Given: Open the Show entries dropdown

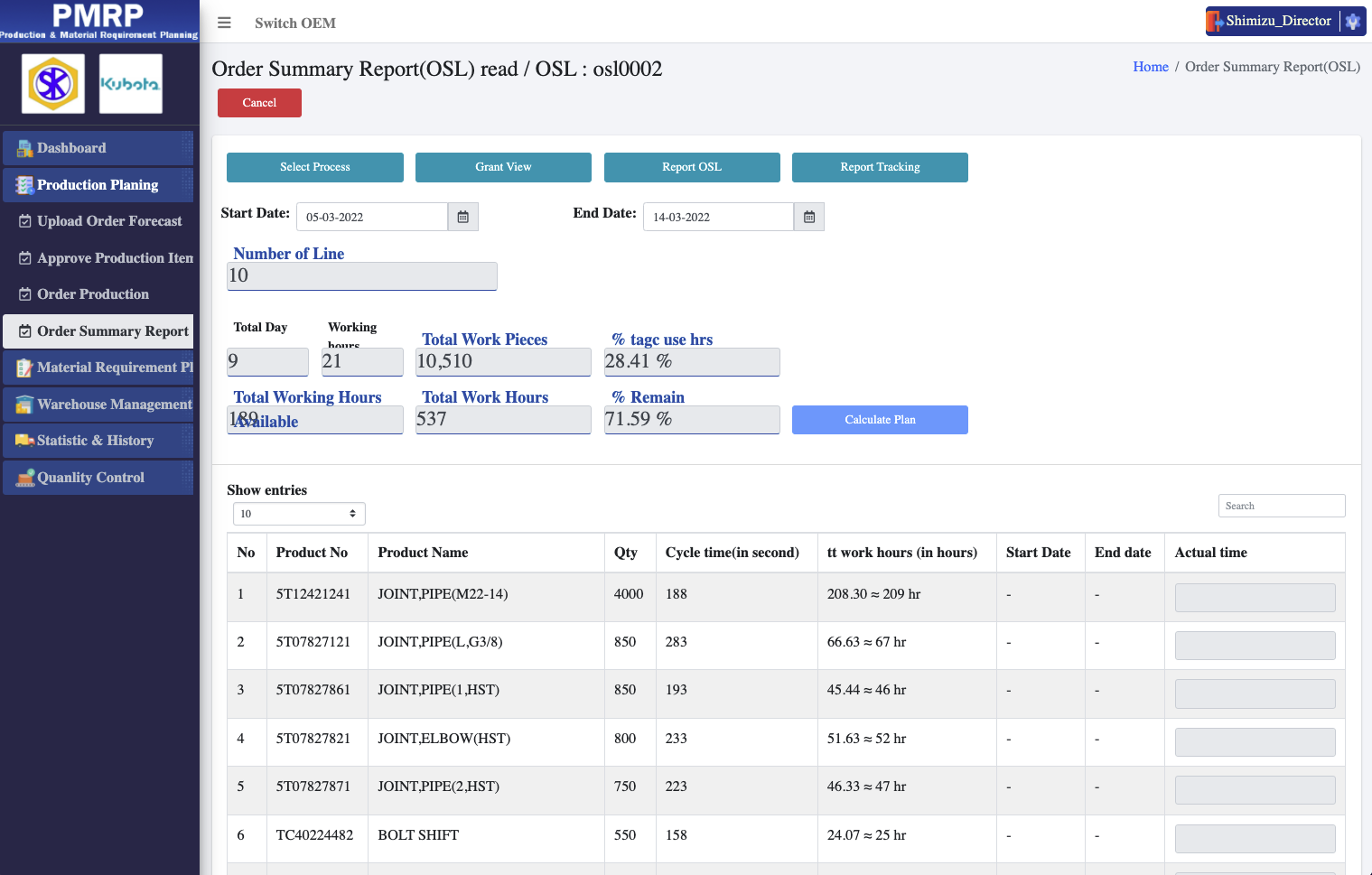Looking at the screenshot, I should (x=299, y=514).
